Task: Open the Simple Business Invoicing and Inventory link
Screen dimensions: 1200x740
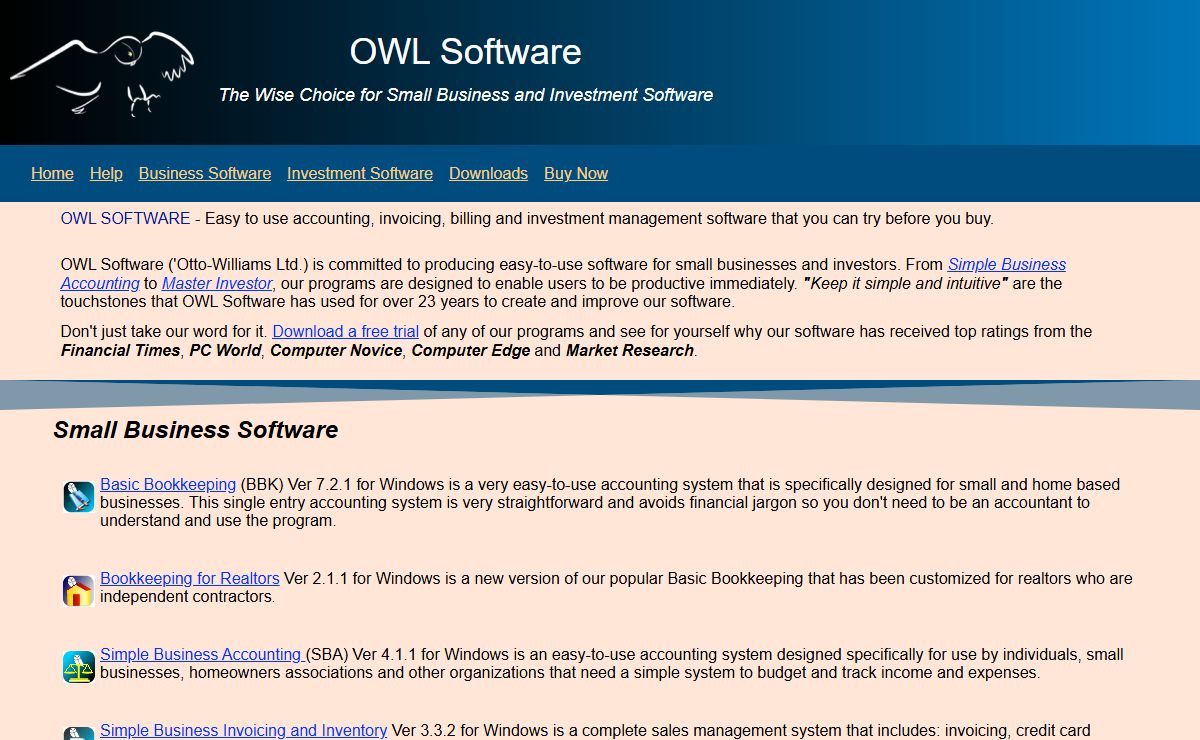Action: (x=243, y=730)
